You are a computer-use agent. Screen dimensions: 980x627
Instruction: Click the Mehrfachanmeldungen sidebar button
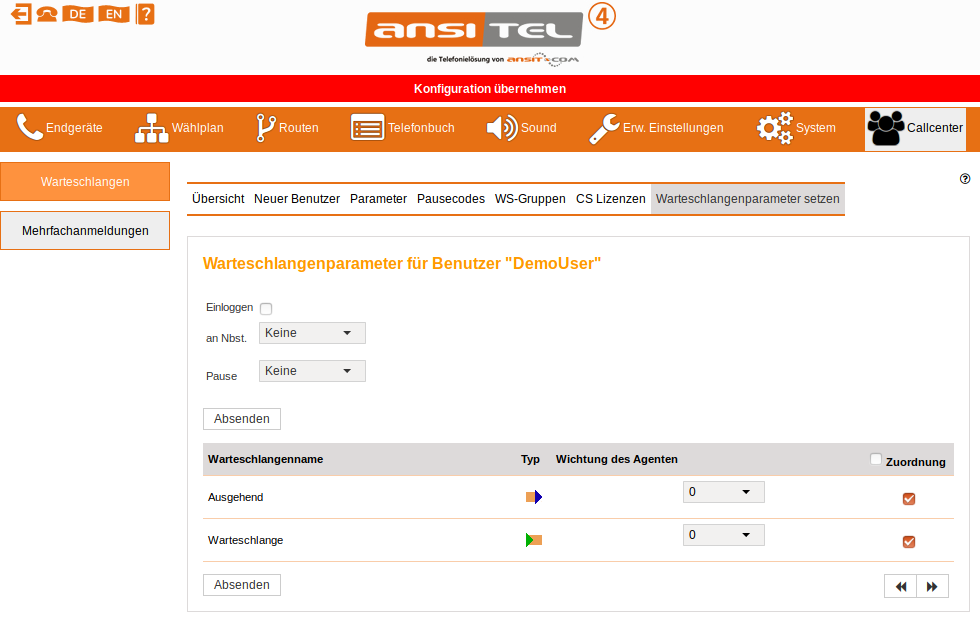pyautogui.click(x=85, y=231)
